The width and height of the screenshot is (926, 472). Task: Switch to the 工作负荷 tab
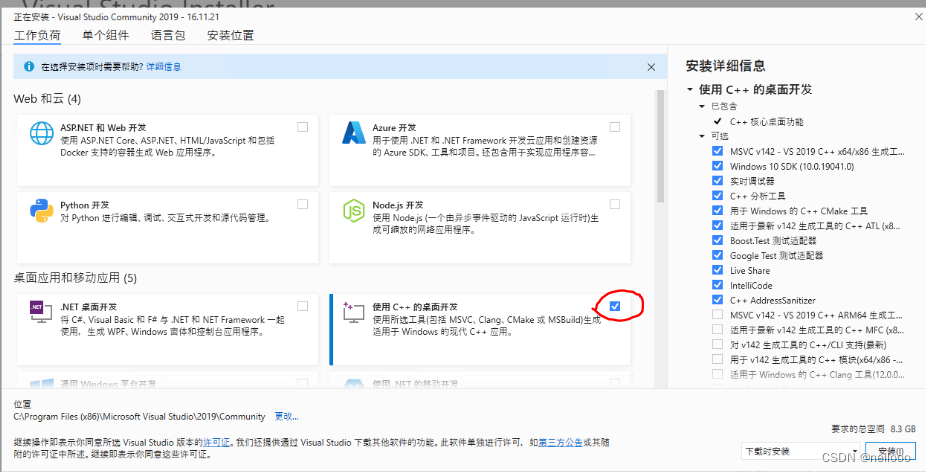click(37, 35)
